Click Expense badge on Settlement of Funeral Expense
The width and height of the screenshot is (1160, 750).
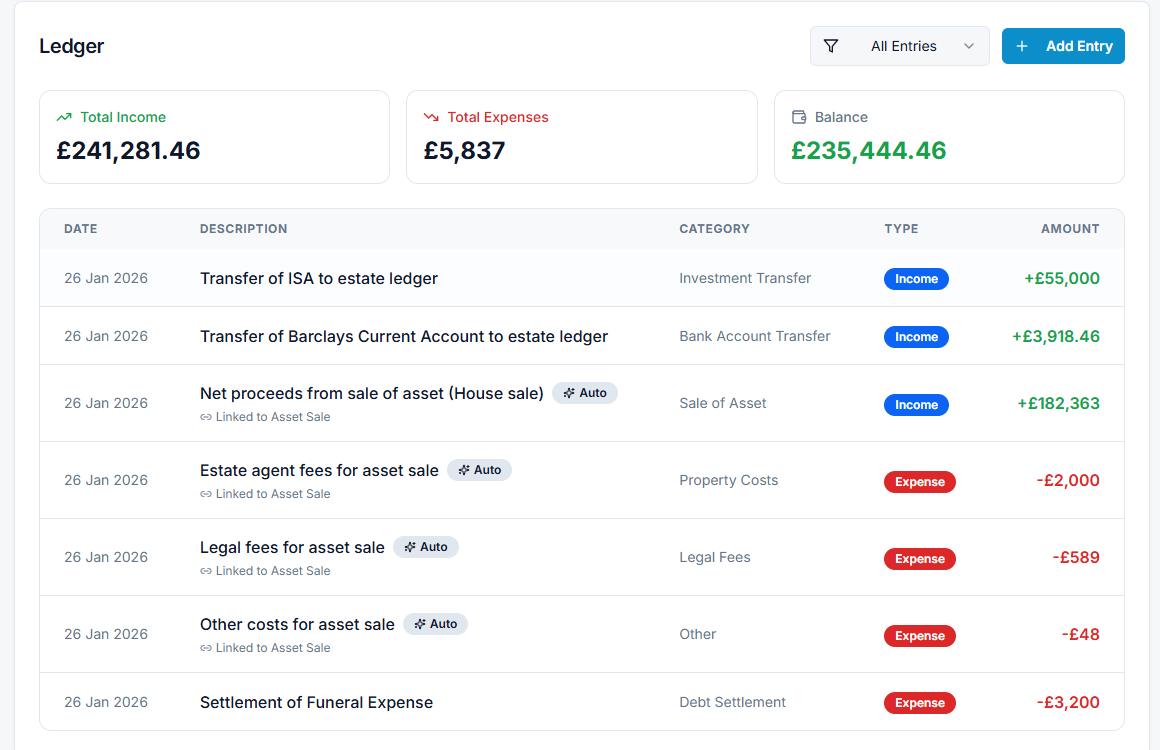coord(920,703)
